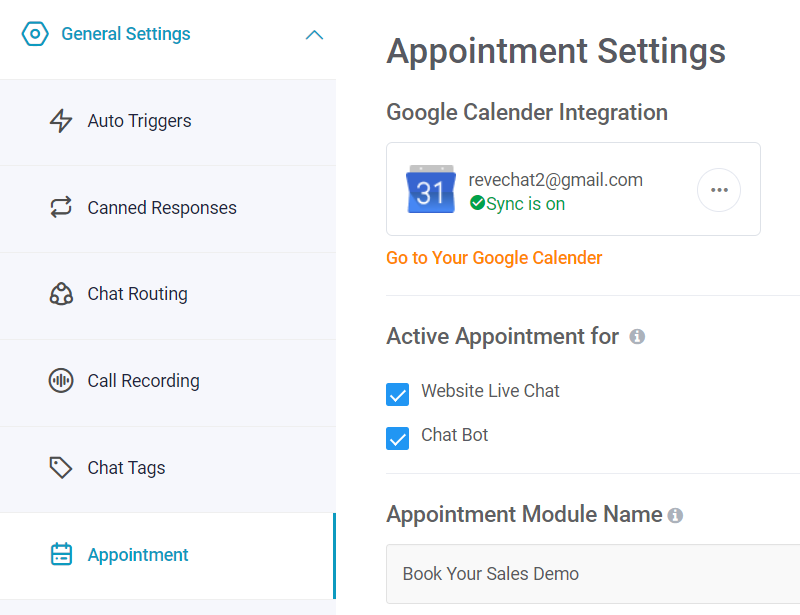Select Call Recording in the sidebar
This screenshot has width=800, height=615.
click(143, 381)
